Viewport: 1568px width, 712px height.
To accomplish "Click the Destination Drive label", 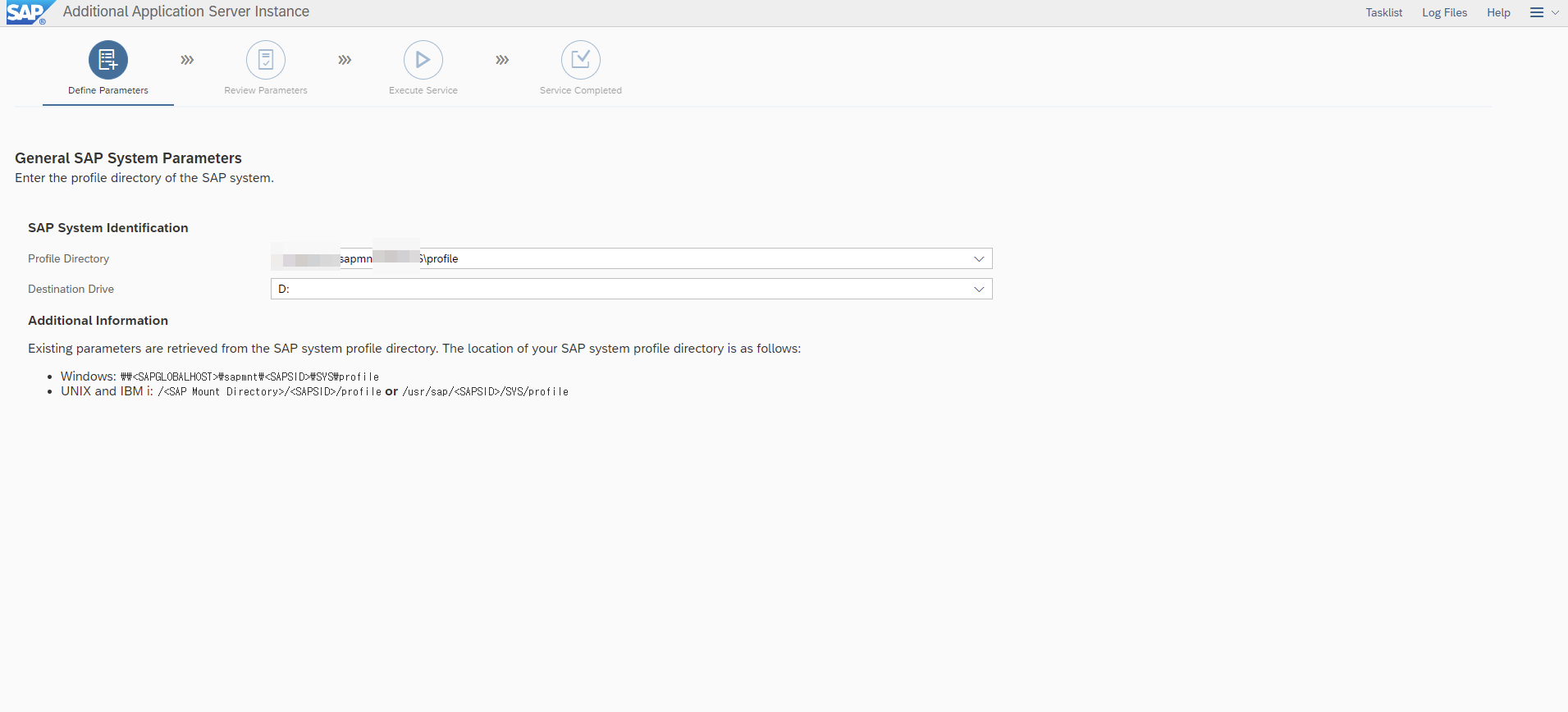I will coord(71,289).
